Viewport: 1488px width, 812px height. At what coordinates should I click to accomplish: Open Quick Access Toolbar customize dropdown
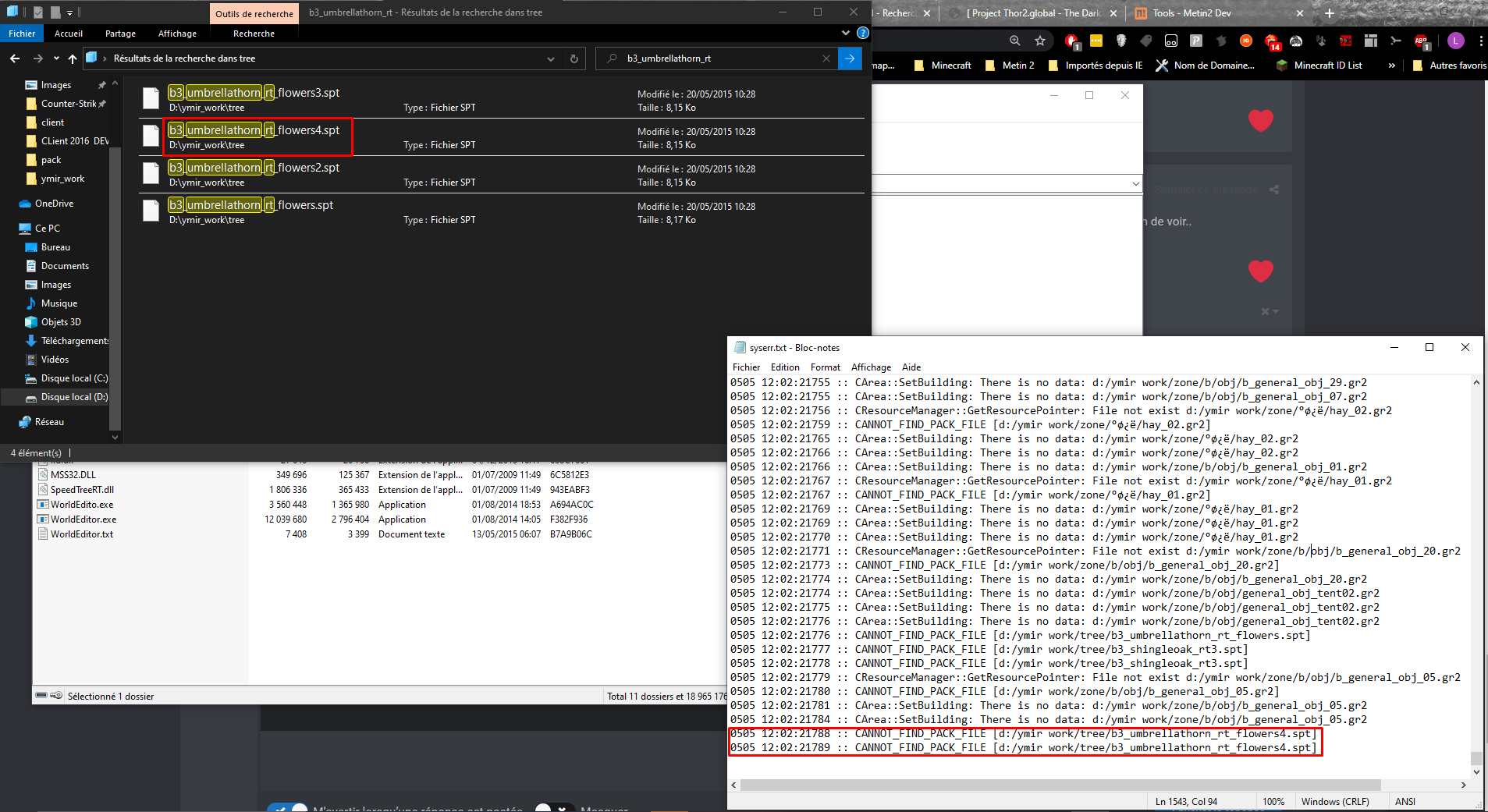click(x=69, y=12)
